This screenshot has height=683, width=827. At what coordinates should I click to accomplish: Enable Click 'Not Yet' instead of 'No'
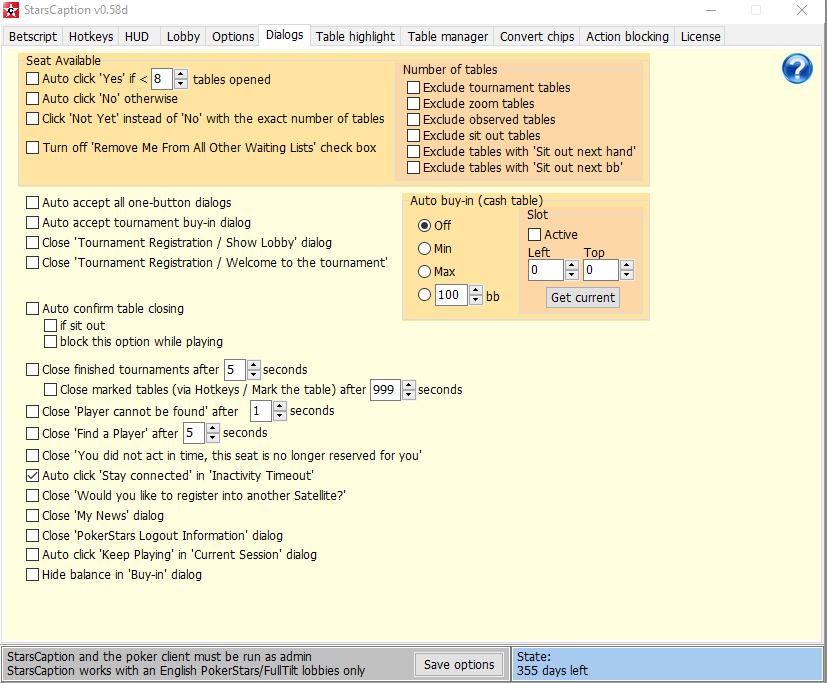33,119
